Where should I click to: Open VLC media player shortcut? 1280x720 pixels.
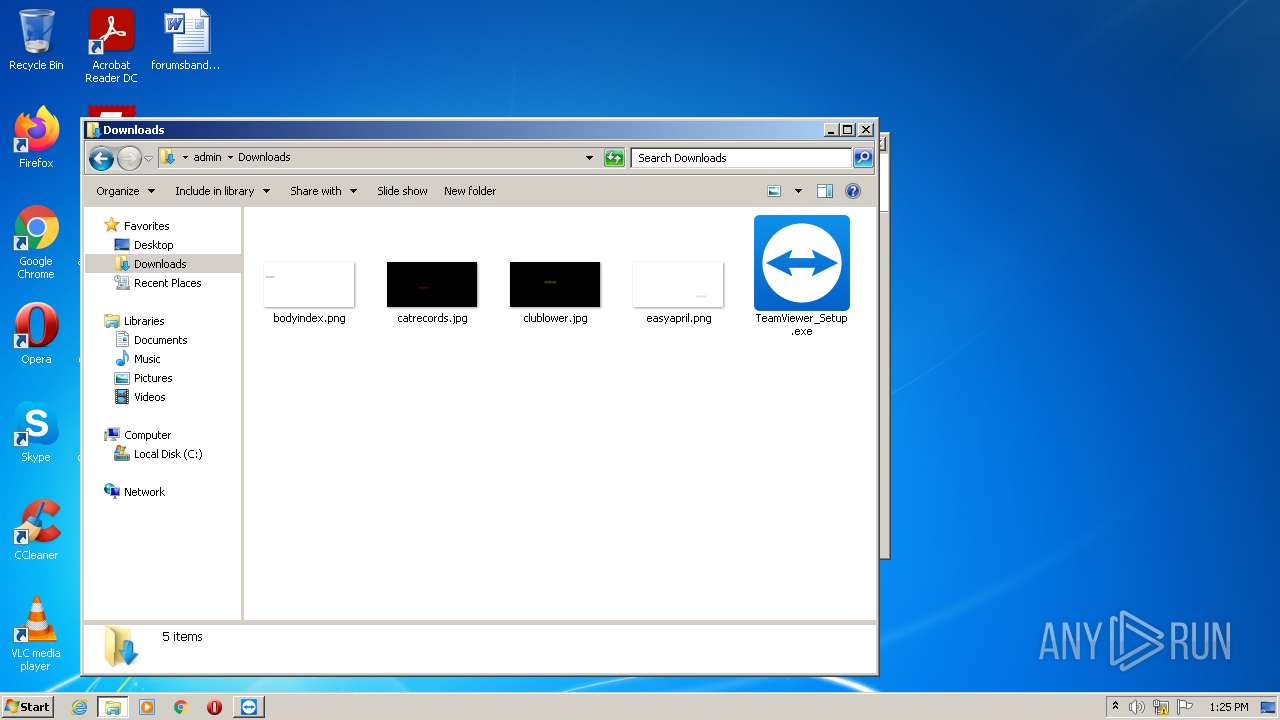36,633
